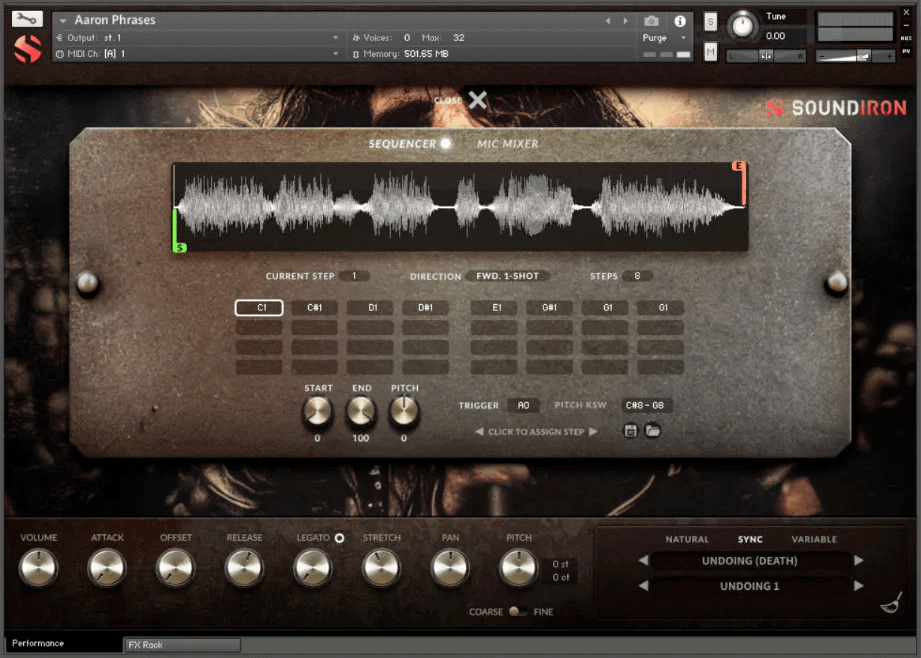The image size is (921, 658).
Task: Toggle the Legato radio button
Action: [339, 538]
